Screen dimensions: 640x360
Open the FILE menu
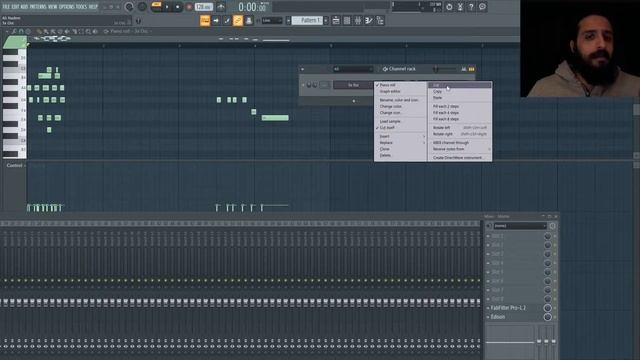click(x=6, y=7)
